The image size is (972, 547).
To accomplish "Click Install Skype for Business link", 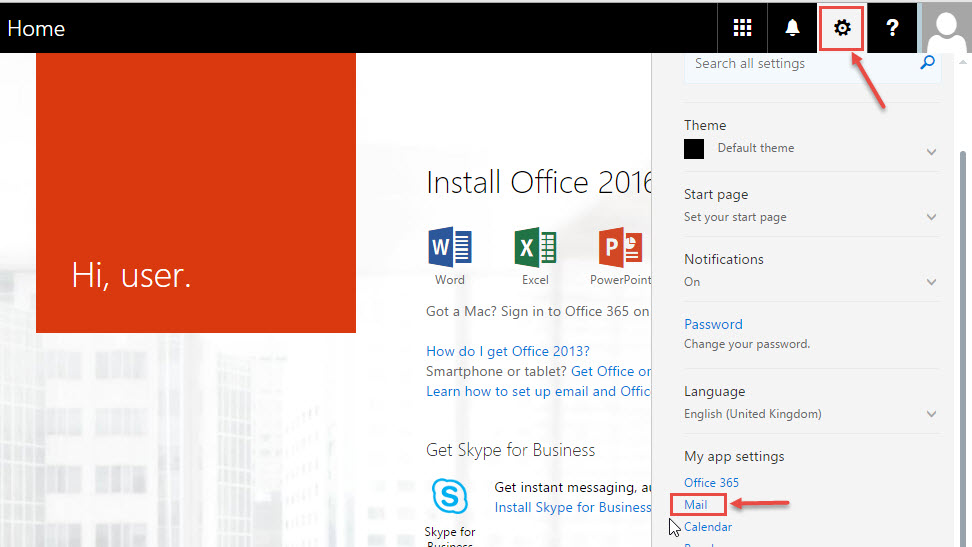I will [x=573, y=507].
